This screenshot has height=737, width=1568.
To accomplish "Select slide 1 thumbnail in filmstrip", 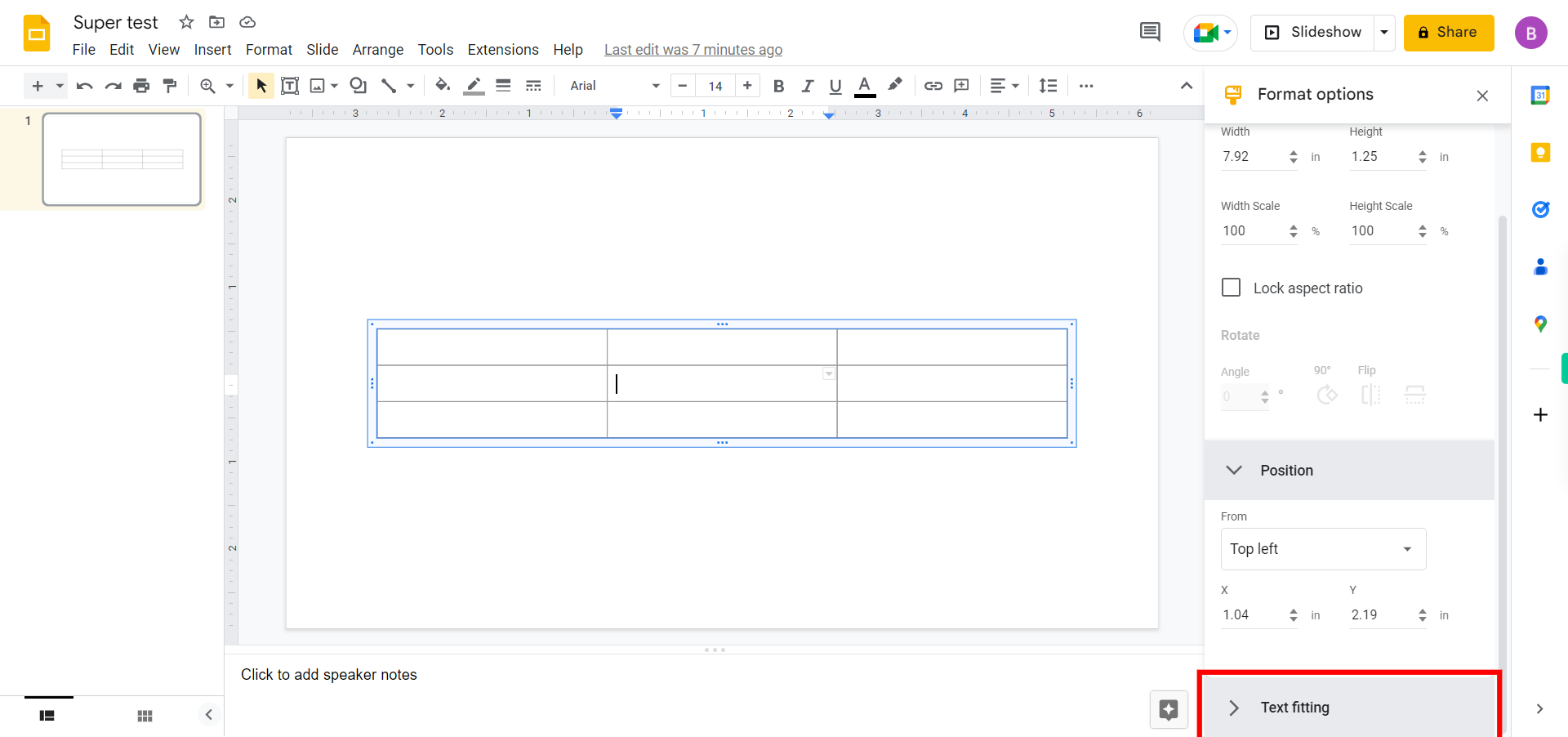I will [122, 159].
